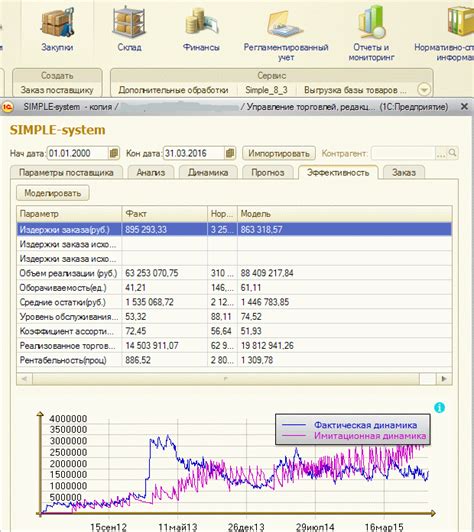Open the Закупки section icon

[x=57, y=22]
